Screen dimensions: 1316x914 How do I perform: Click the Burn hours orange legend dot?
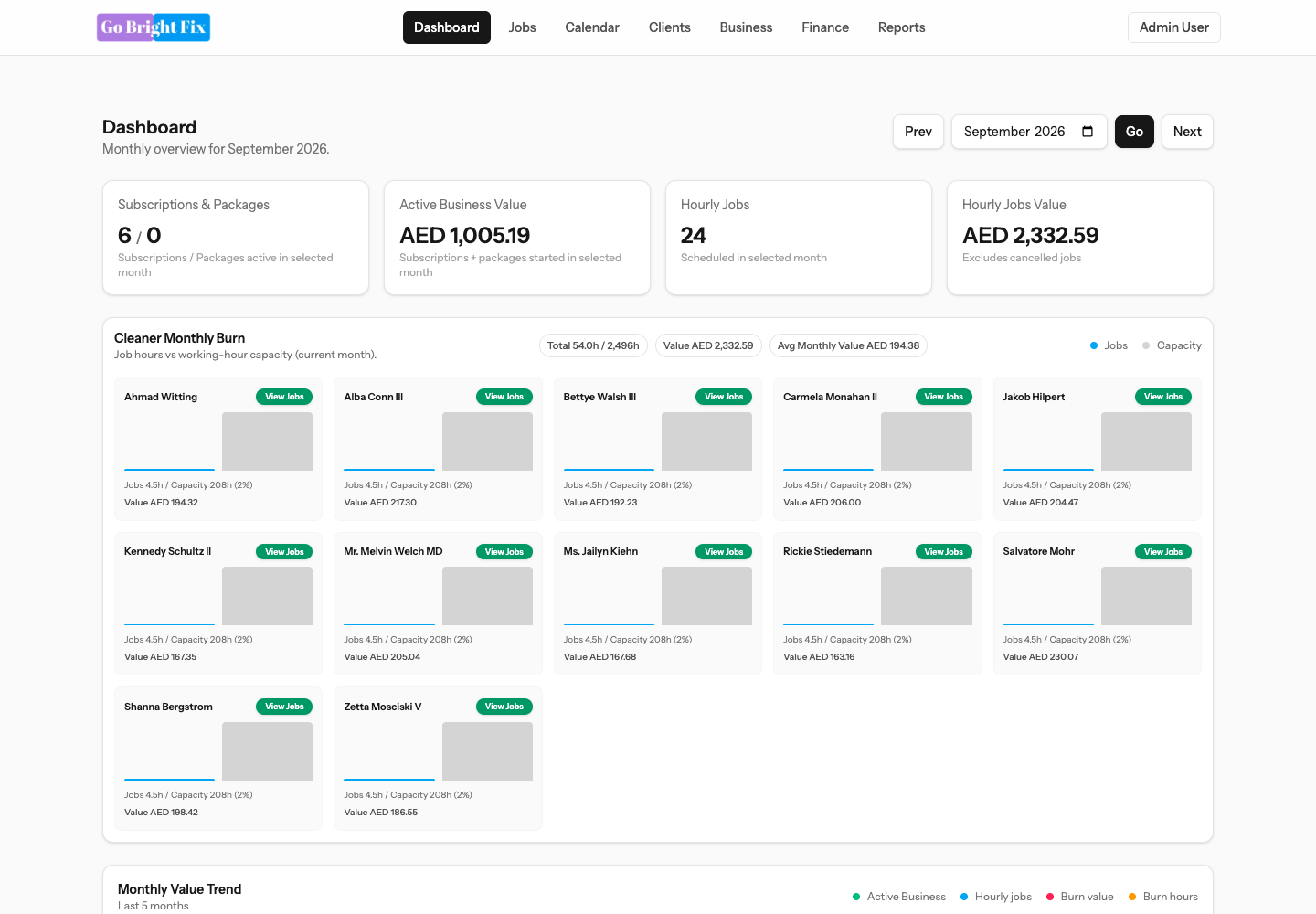coord(1132,897)
